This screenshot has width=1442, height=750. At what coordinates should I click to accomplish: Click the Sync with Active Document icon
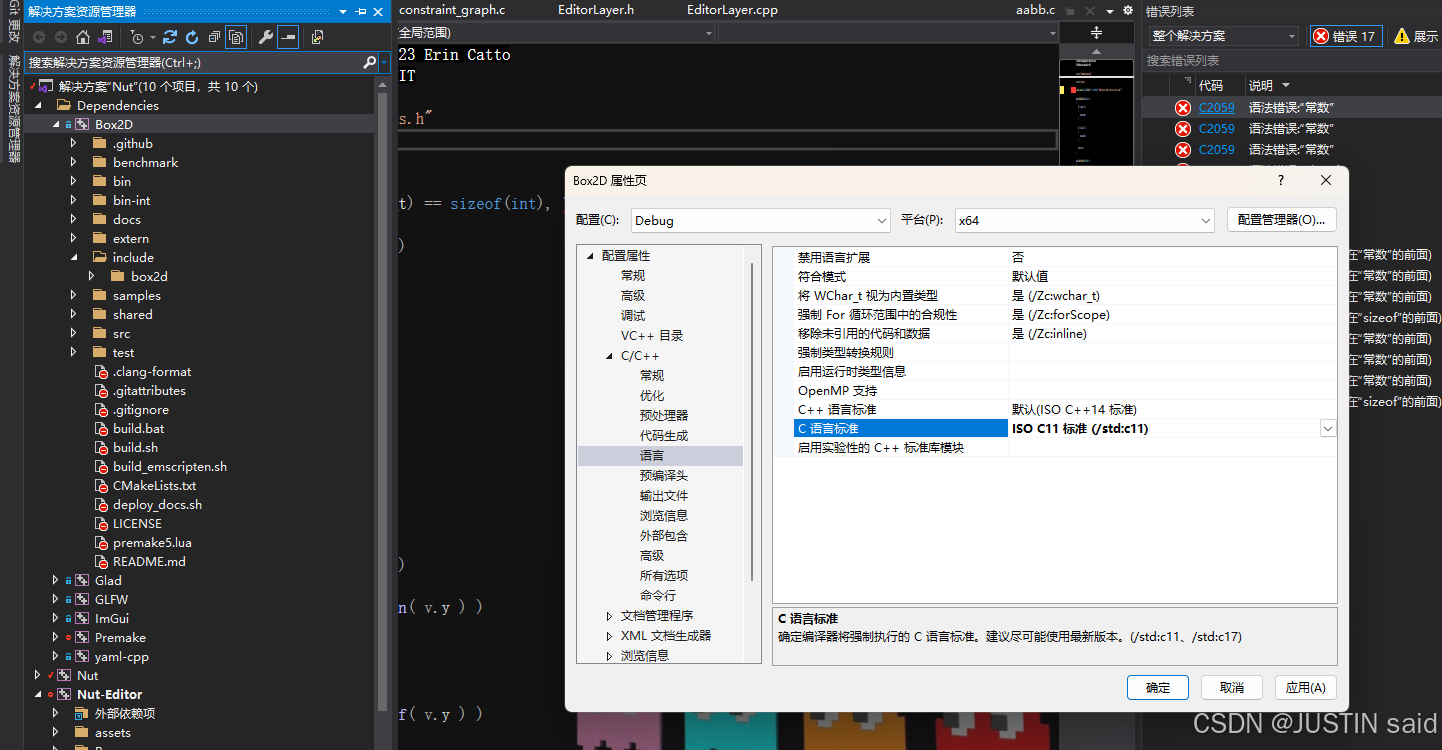click(170, 37)
